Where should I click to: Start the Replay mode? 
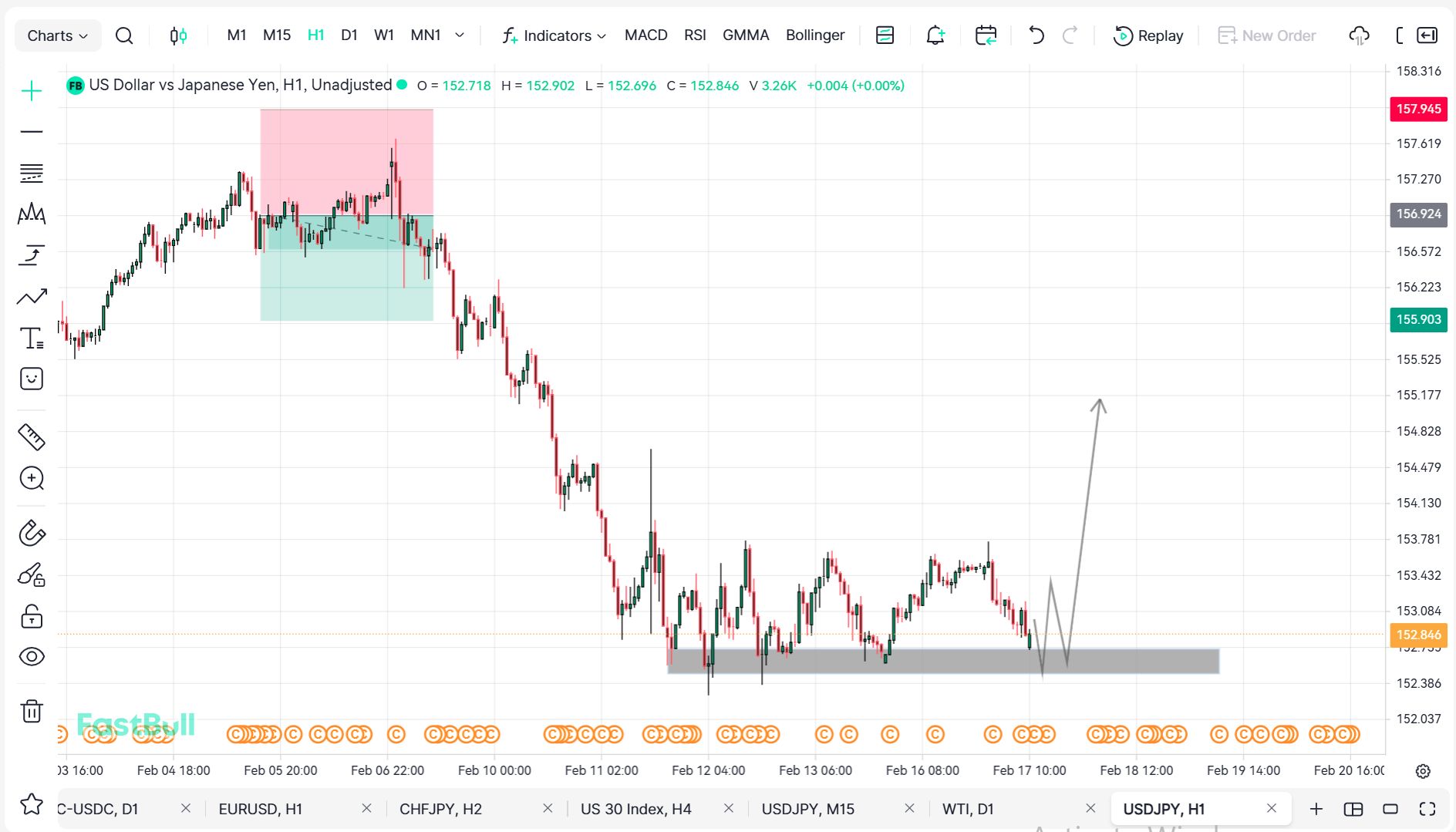[x=1148, y=35]
